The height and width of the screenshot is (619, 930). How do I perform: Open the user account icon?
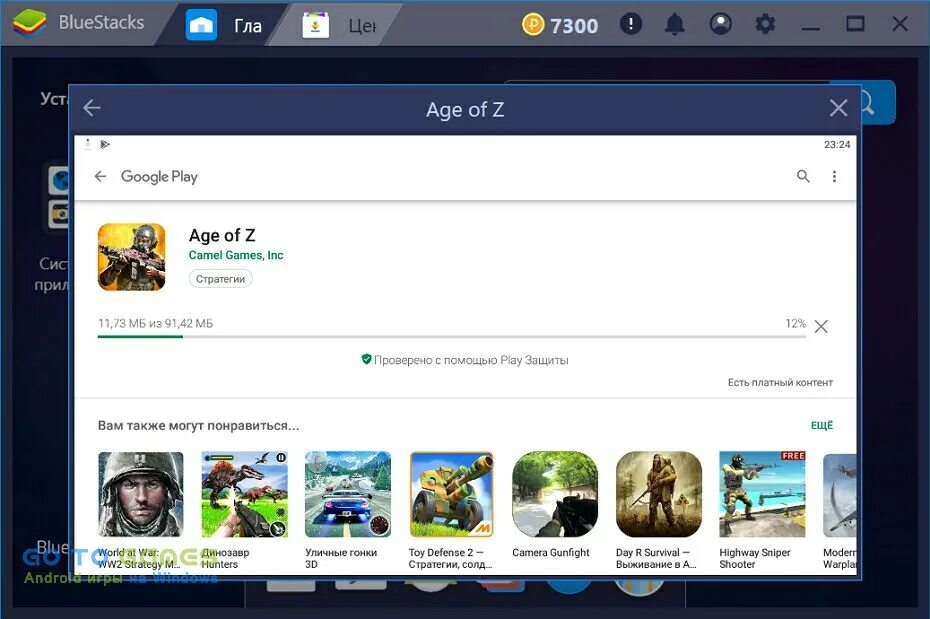coord(721,24)
